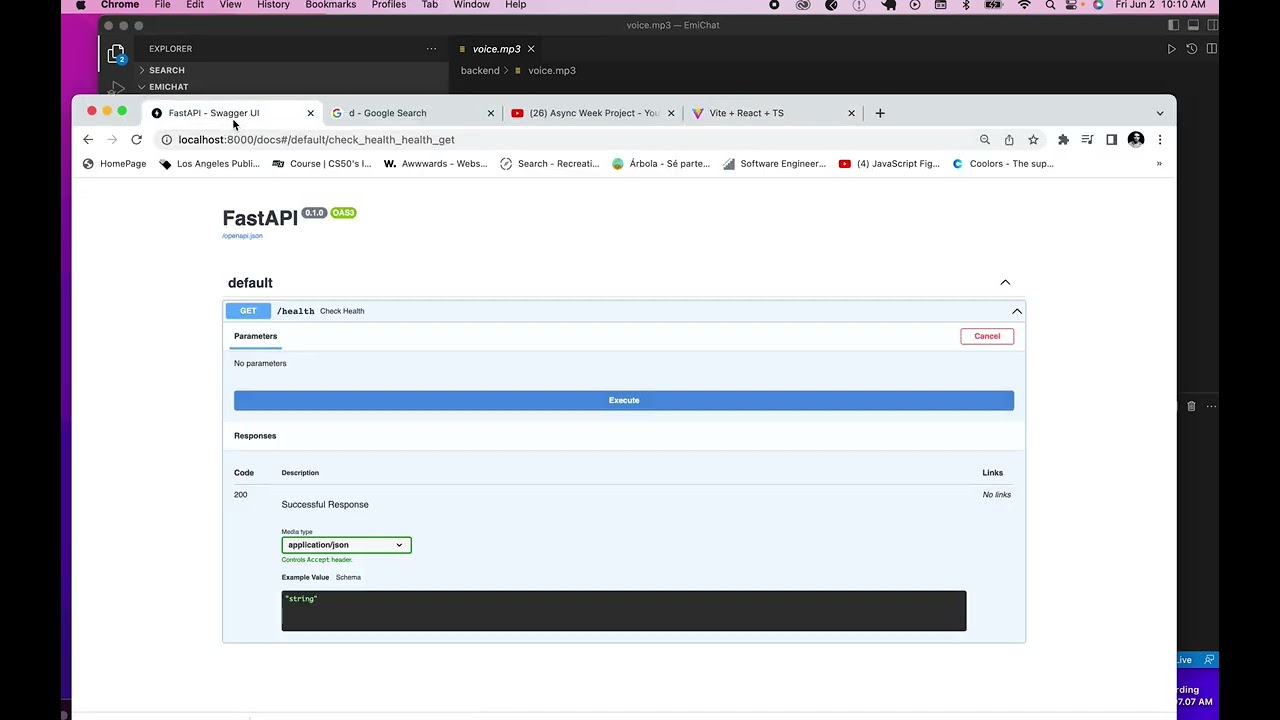Open Bluetooth menu bar icon
The image size is (1280, 720).
[x=966, y=5]
